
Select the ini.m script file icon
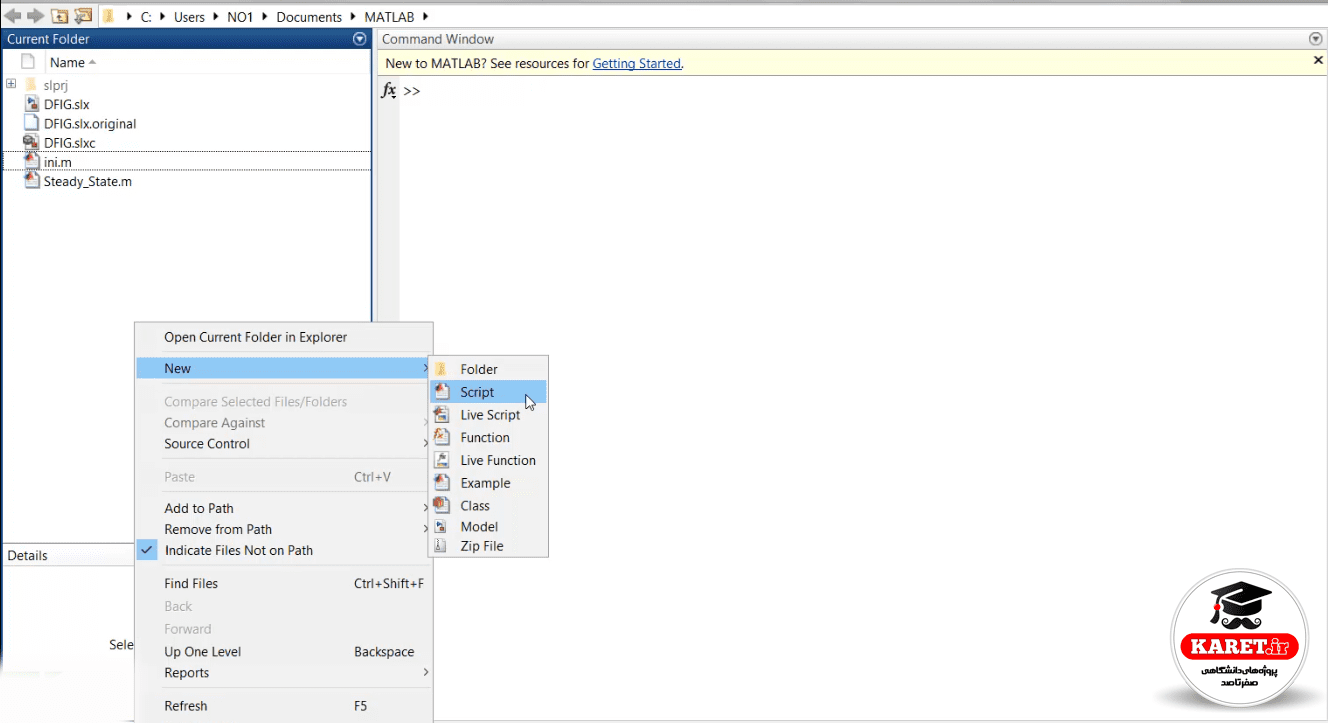tap(30, 162)
